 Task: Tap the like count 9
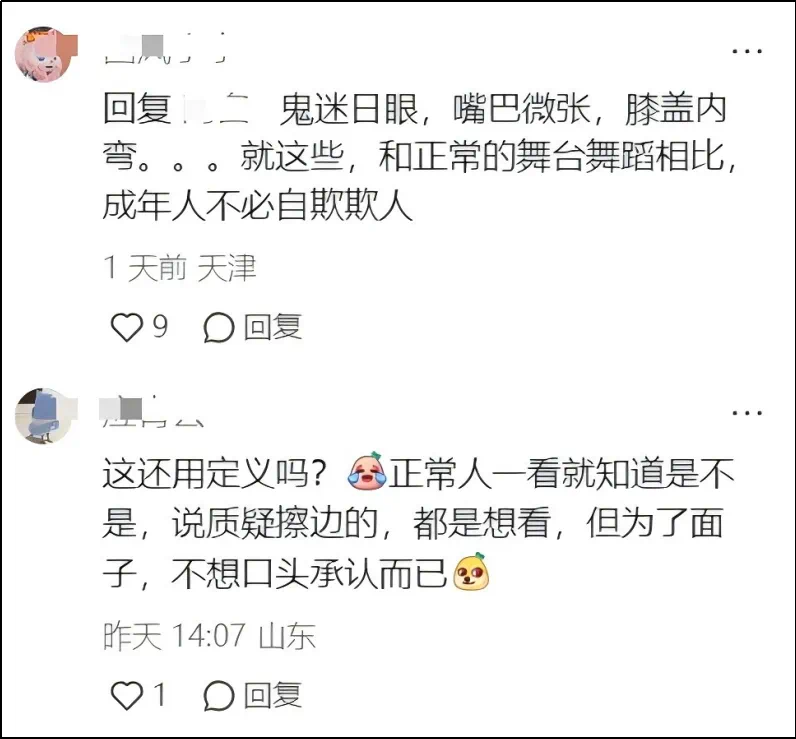click(160, 326)
